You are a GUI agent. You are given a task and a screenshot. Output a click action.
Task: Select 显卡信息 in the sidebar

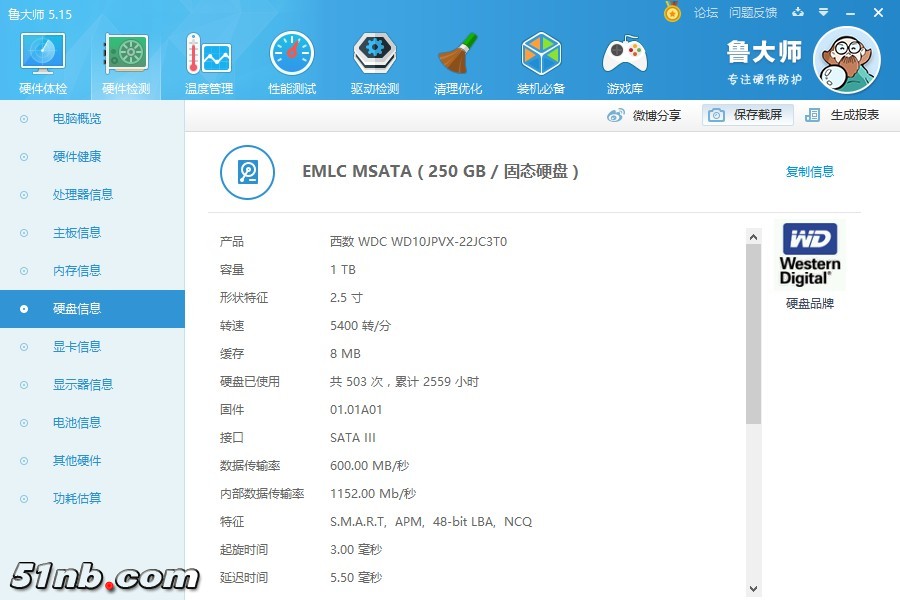(x=77, y=347)
